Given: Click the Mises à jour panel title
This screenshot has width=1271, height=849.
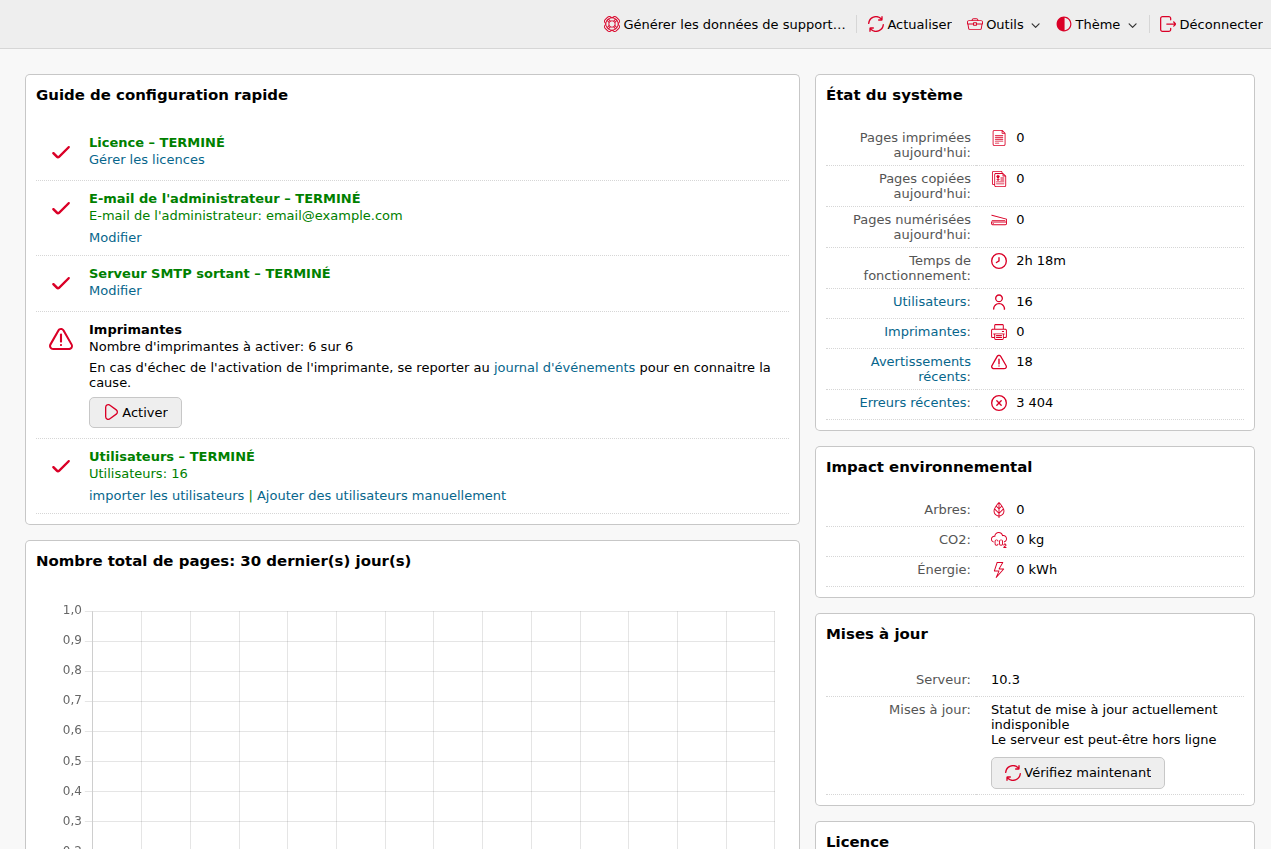Looking at the screenshot, I should pos(877,634).
